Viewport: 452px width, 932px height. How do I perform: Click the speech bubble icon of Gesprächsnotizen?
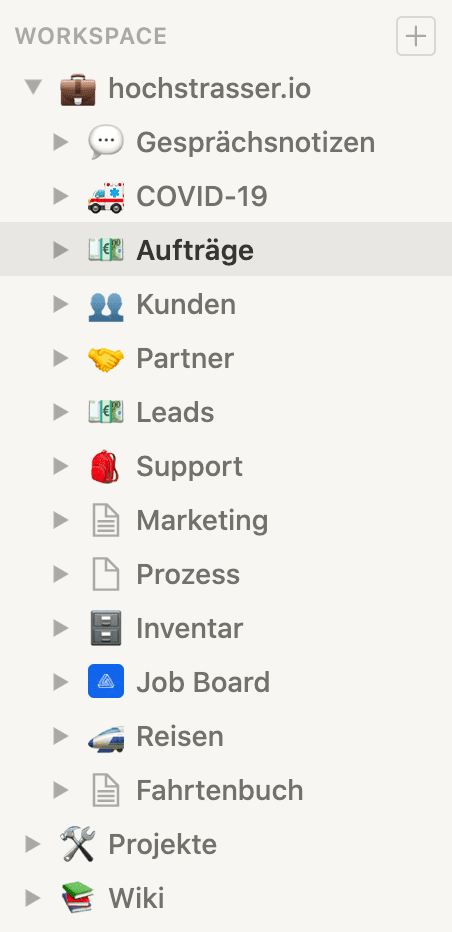coord(106,143)
